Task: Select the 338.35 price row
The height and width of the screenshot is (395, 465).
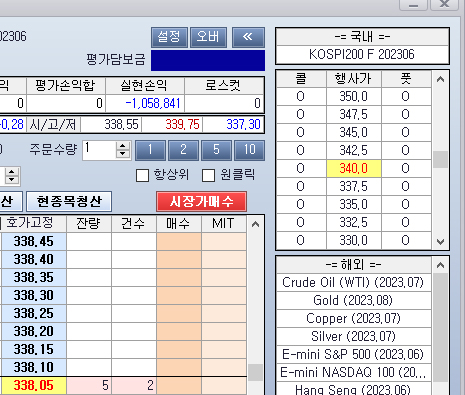Action: (x=33, y=277)
